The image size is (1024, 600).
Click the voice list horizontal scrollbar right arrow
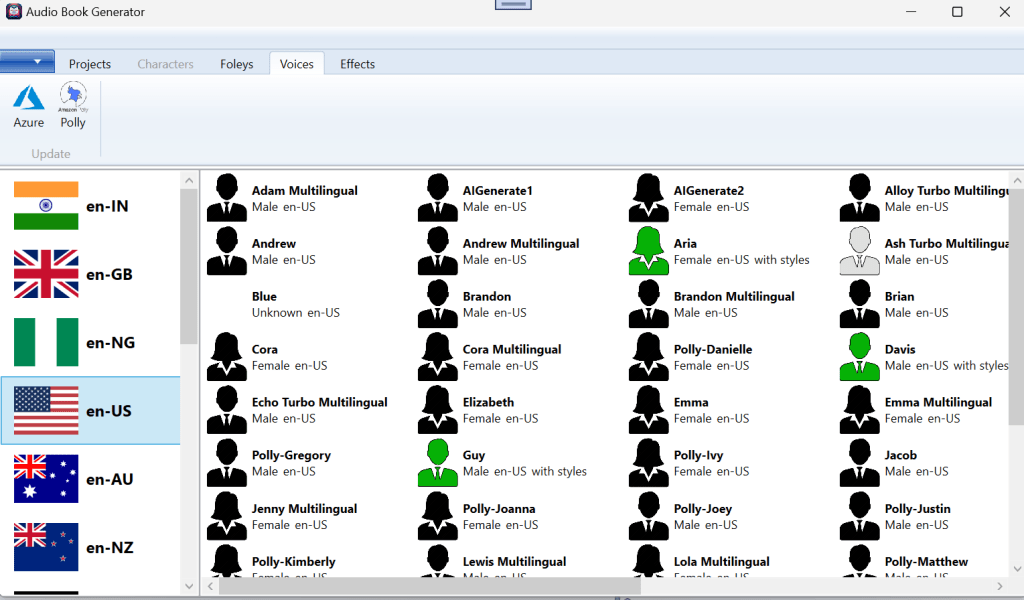(x=1001, y=586)
